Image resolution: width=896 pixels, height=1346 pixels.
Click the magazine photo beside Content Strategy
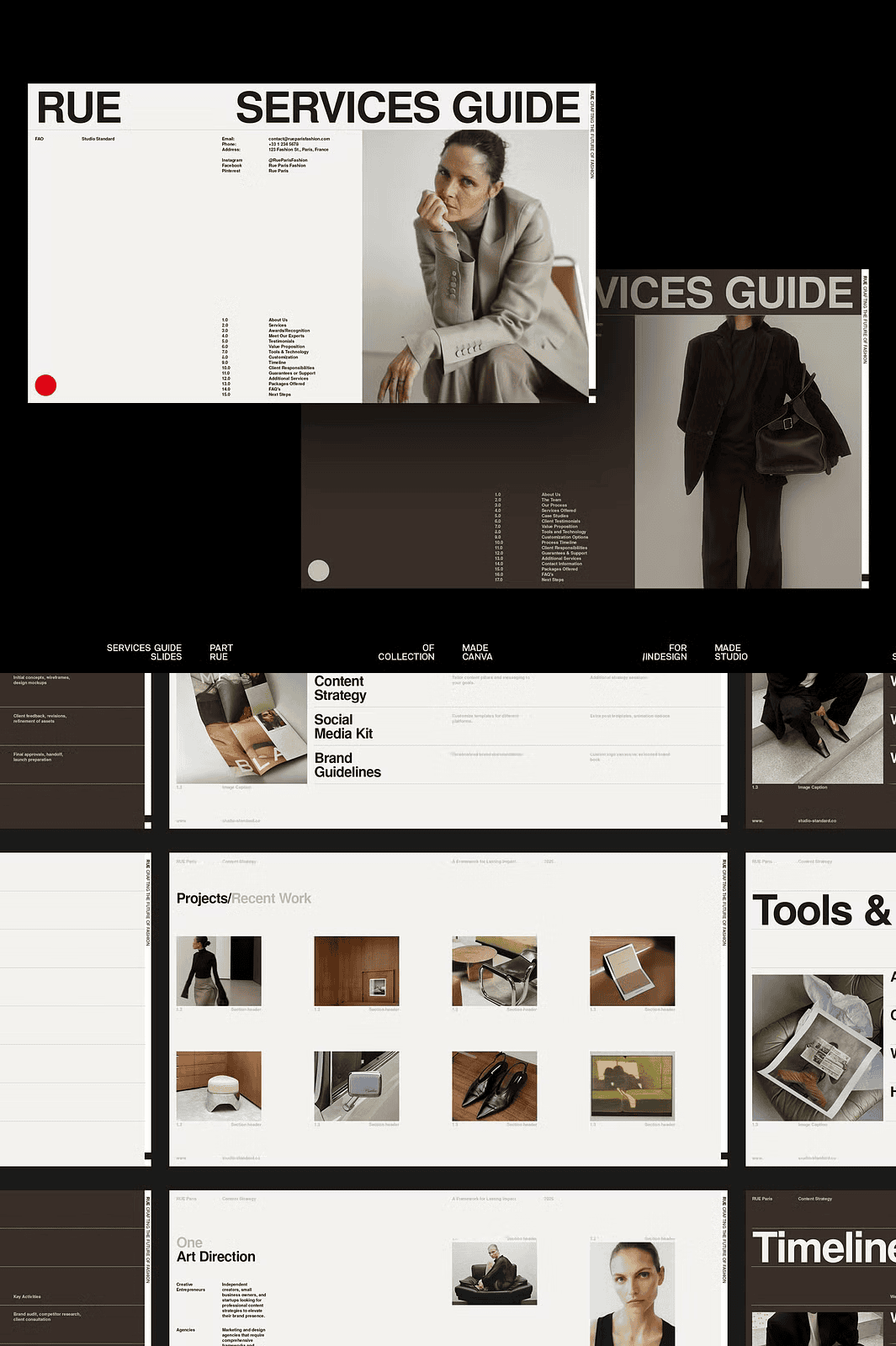point(241,729)
